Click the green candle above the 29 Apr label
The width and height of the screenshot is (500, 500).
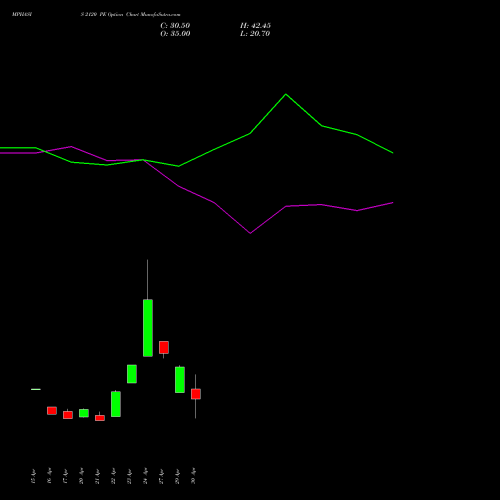(x=180, y=380)
